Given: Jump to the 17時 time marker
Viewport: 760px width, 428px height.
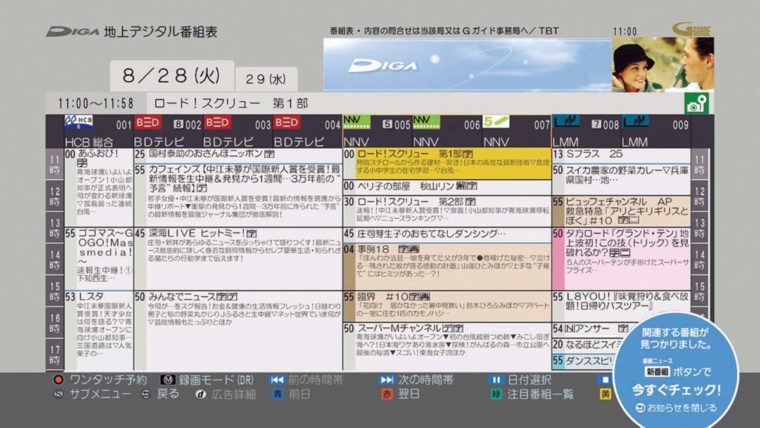Looking at the screenshot, I should 55,354.
